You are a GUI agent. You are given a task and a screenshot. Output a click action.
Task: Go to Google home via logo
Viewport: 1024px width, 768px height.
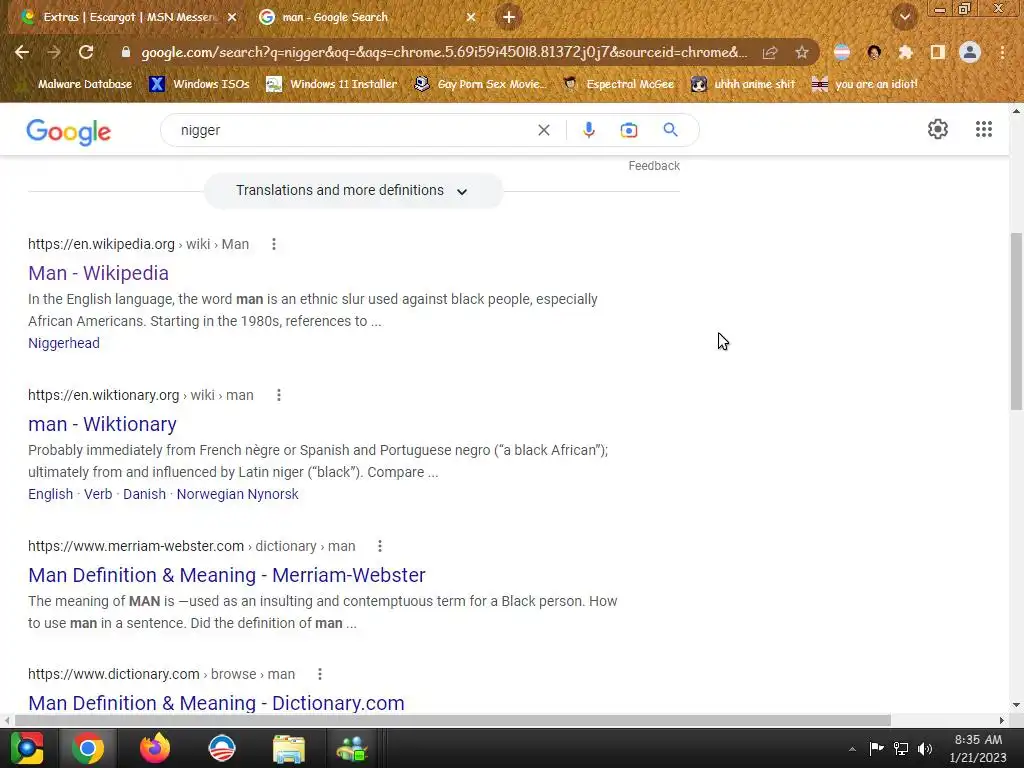[69, 132]
